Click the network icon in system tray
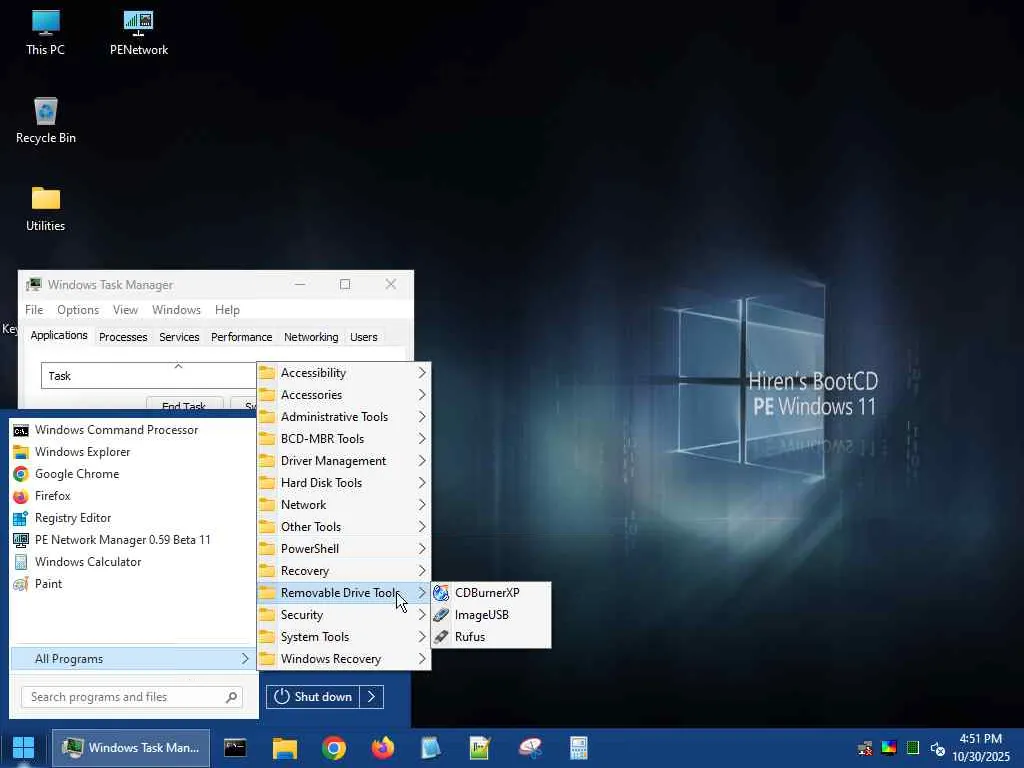 click(865, 748)
